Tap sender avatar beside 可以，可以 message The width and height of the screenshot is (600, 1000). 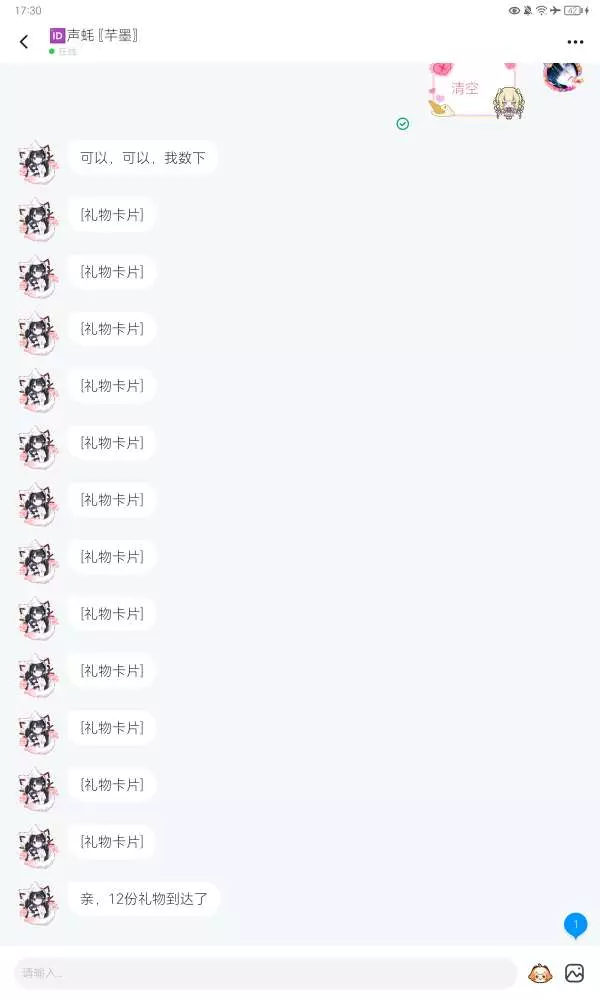tap(38, 162)
